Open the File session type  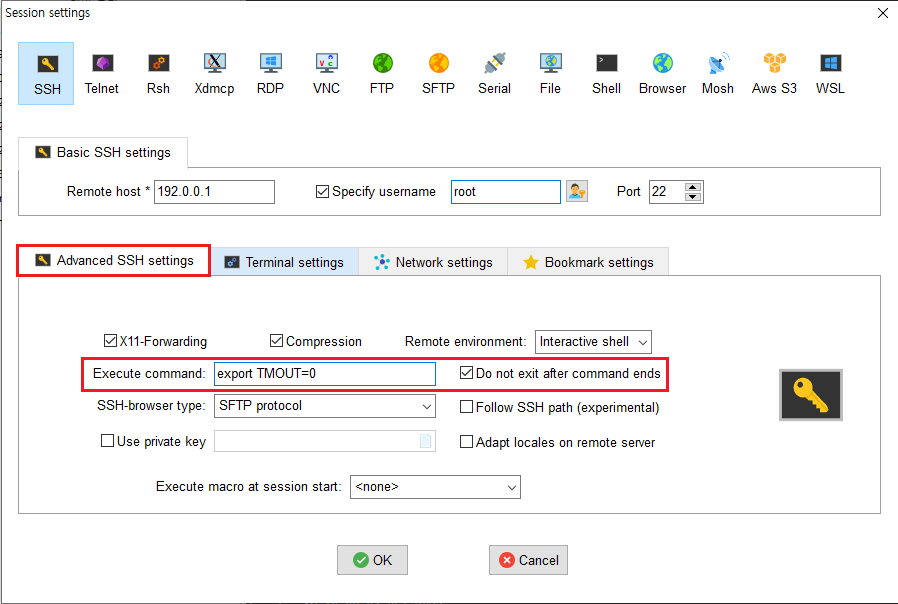click(550, 73)
